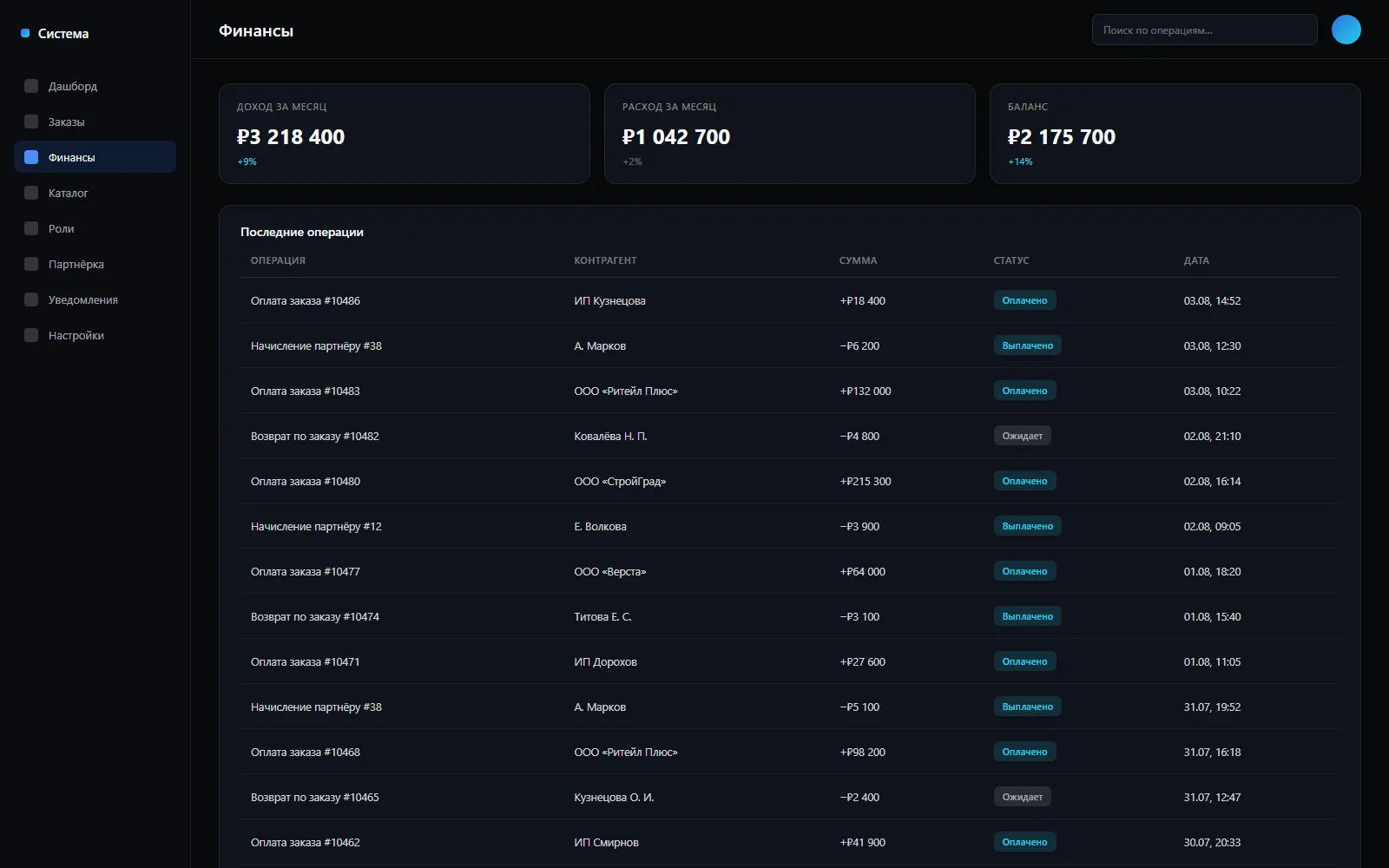1389x868 pixels.
Task: Click the Финансы sidebar icon
Action: pos(31,157)
